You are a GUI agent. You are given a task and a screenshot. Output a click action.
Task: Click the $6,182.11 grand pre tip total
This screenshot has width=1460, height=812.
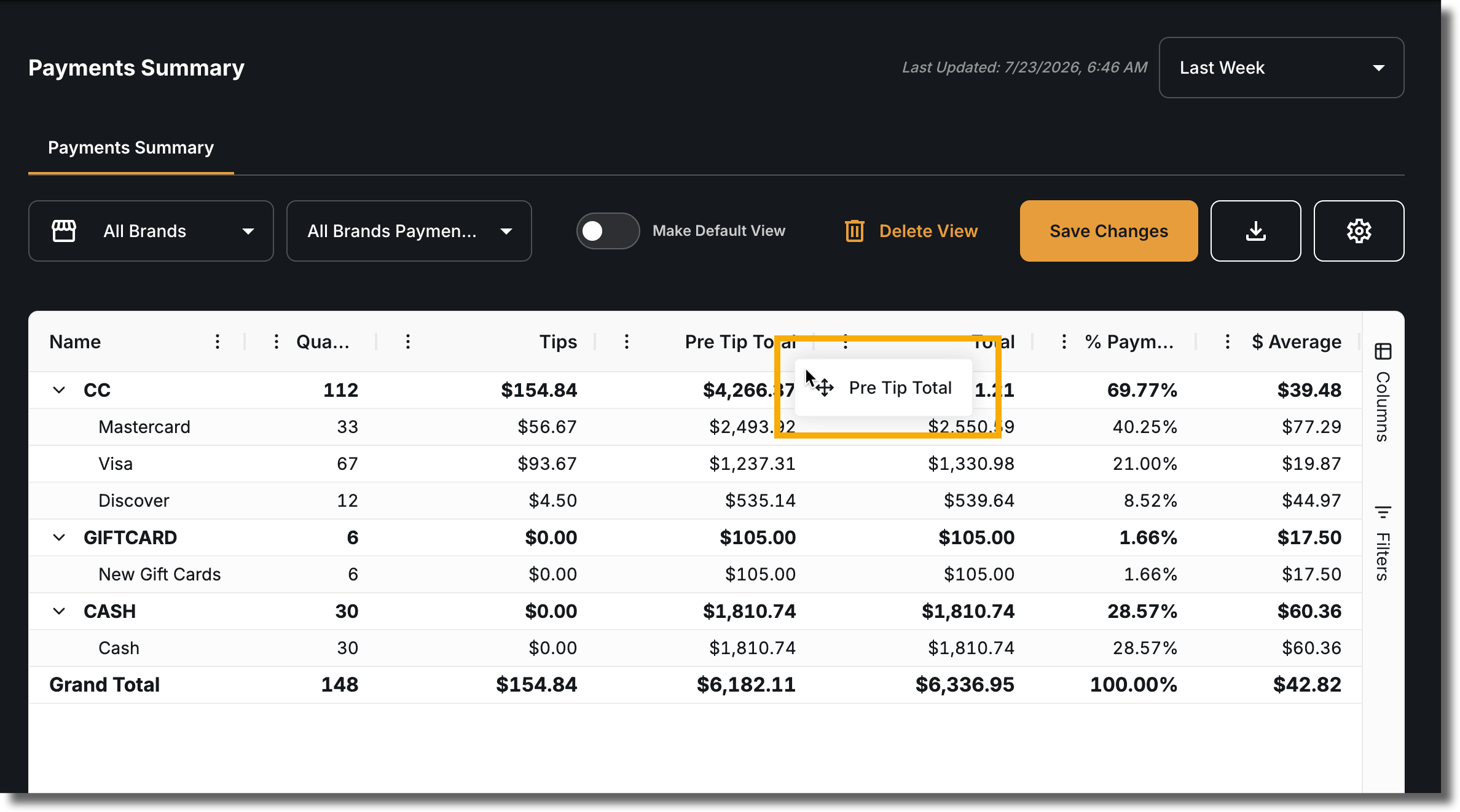pos(746,685)
